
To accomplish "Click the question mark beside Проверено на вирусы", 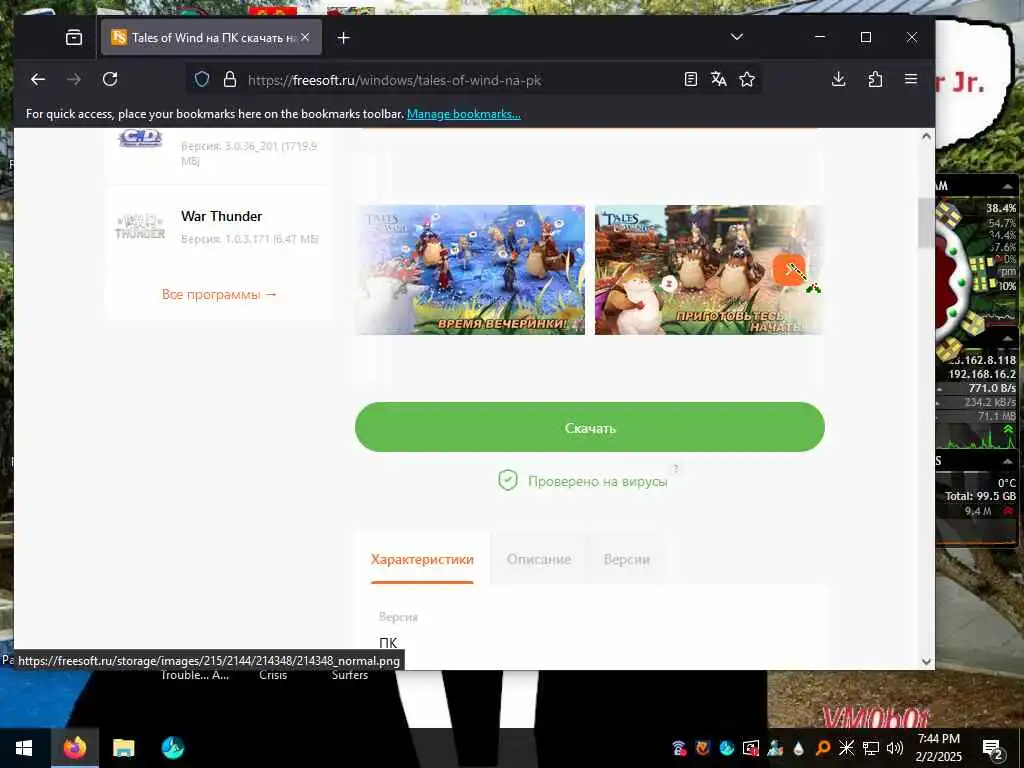I will click(676, 468).
